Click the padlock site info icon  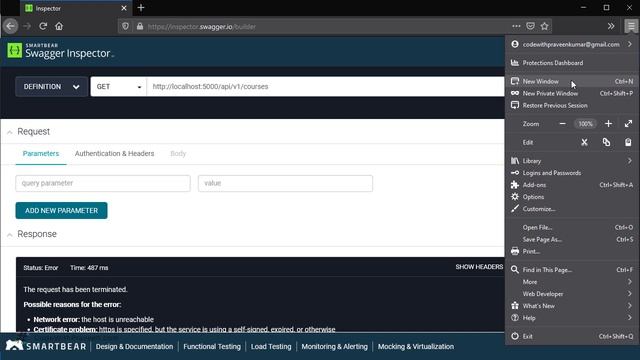140,27
